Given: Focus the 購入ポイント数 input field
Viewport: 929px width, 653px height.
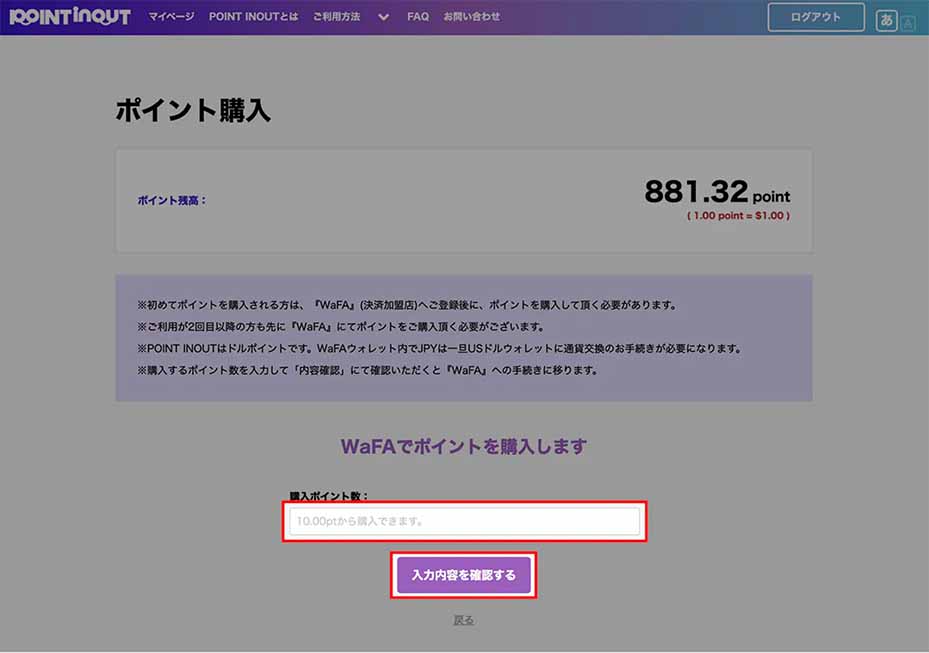Looking at the screenshot, I should coord(464,521).
